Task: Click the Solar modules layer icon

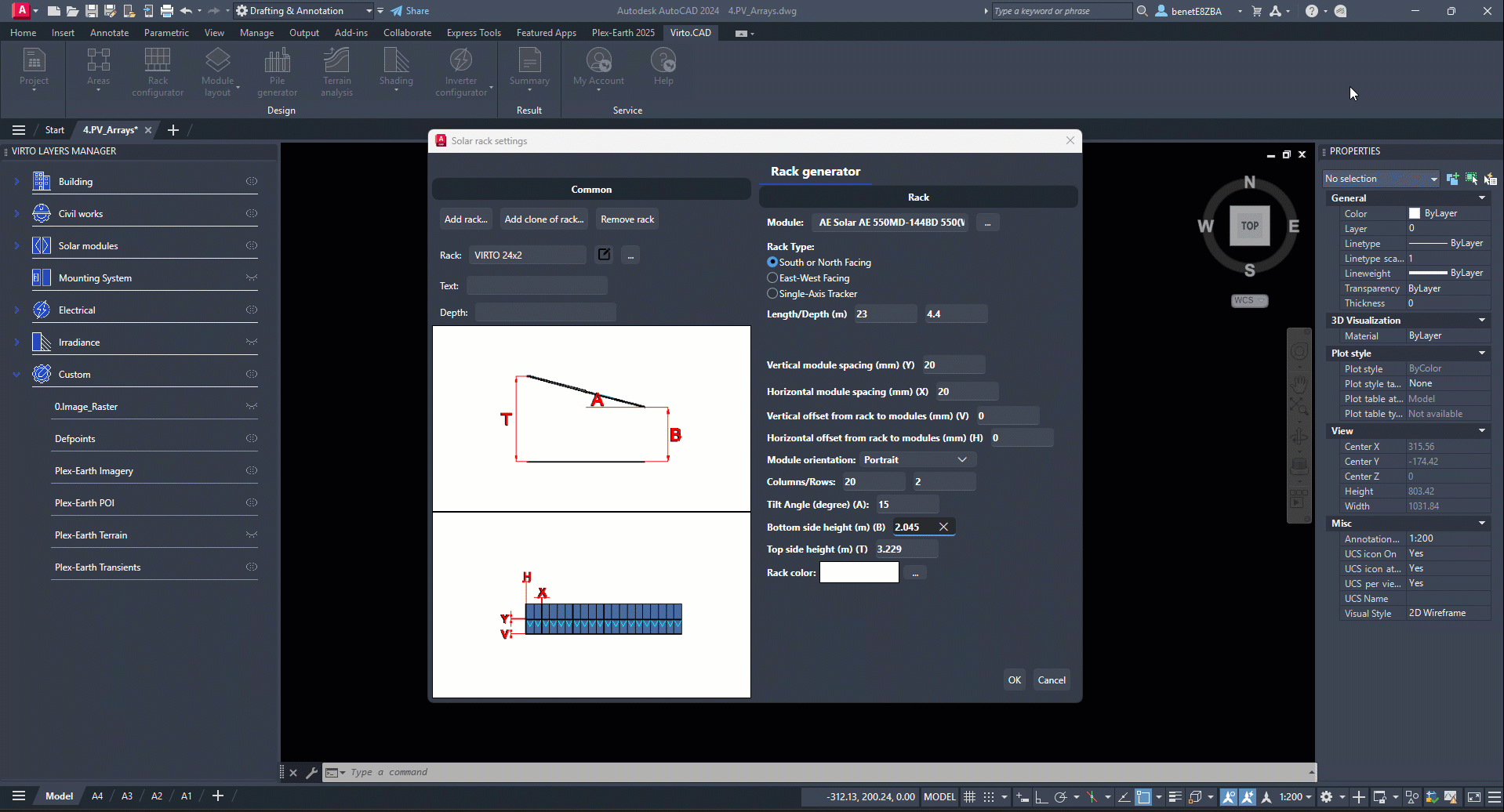Action: [42, 245]
